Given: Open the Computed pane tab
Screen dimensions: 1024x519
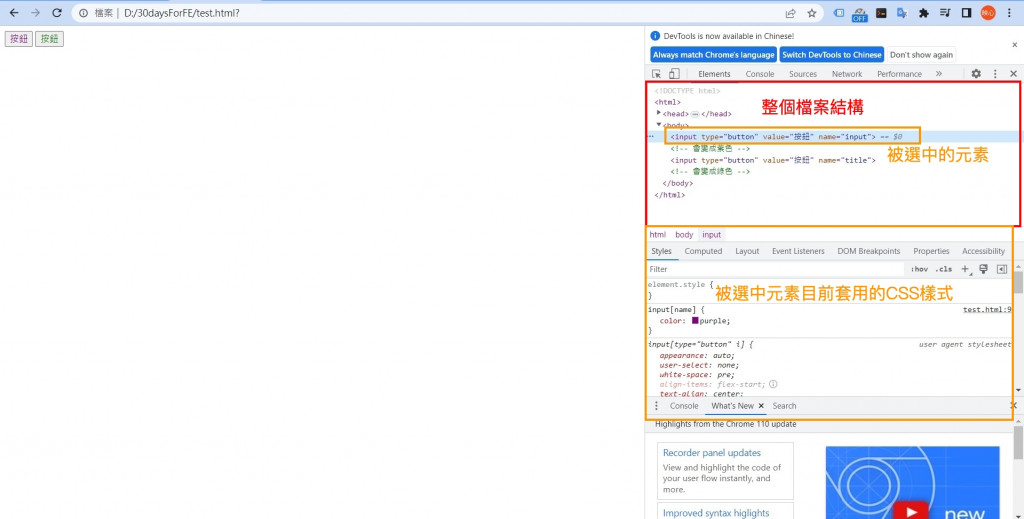Looking at the screenshot, I should coord(703,251).
